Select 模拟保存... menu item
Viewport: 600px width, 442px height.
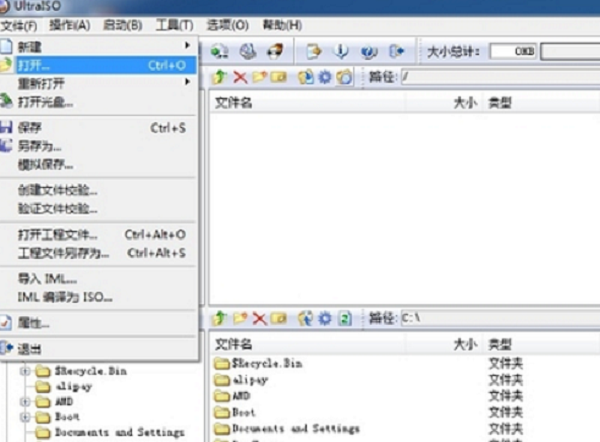click(99, 165)
